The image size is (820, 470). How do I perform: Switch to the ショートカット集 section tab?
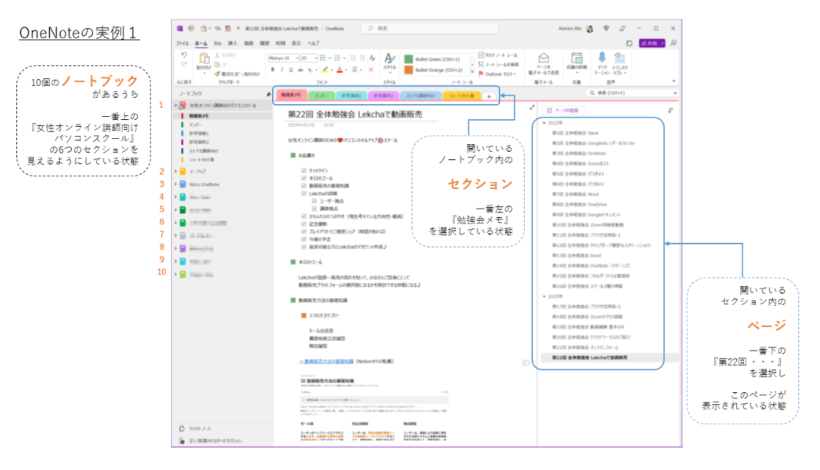tap(458, 95)
